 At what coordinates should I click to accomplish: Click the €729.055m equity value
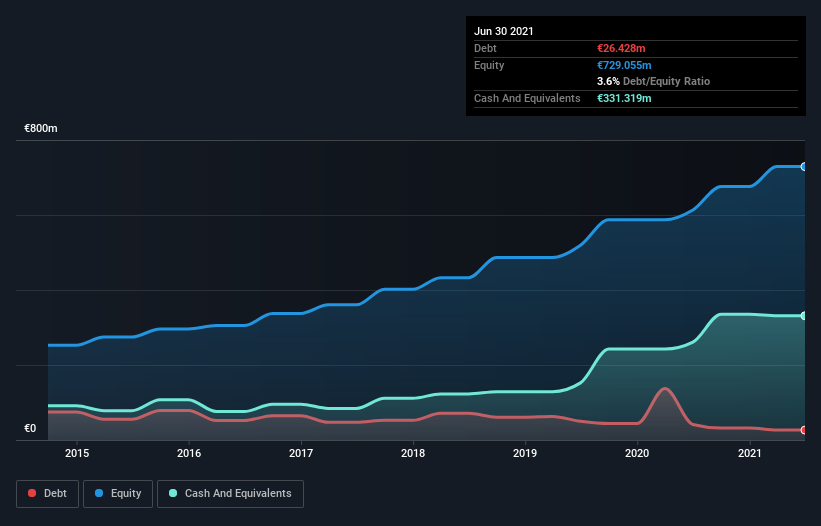click(x=624, y=65)
